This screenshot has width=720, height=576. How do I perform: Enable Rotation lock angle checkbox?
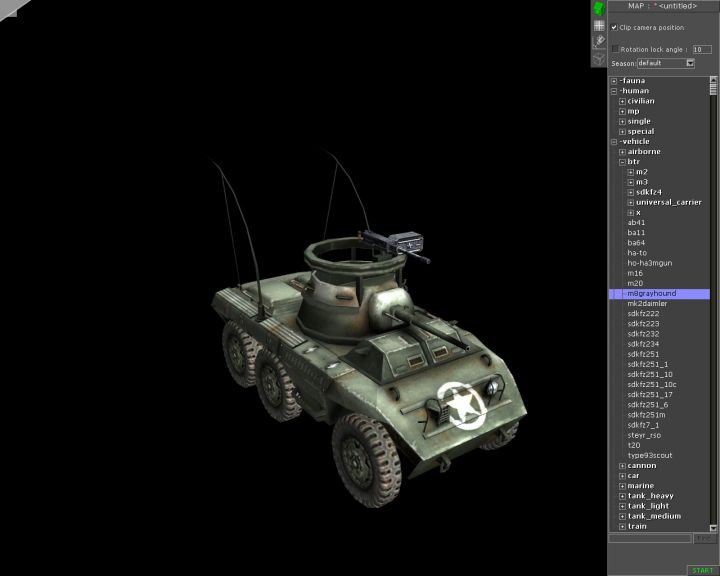(x=615, y=48)
